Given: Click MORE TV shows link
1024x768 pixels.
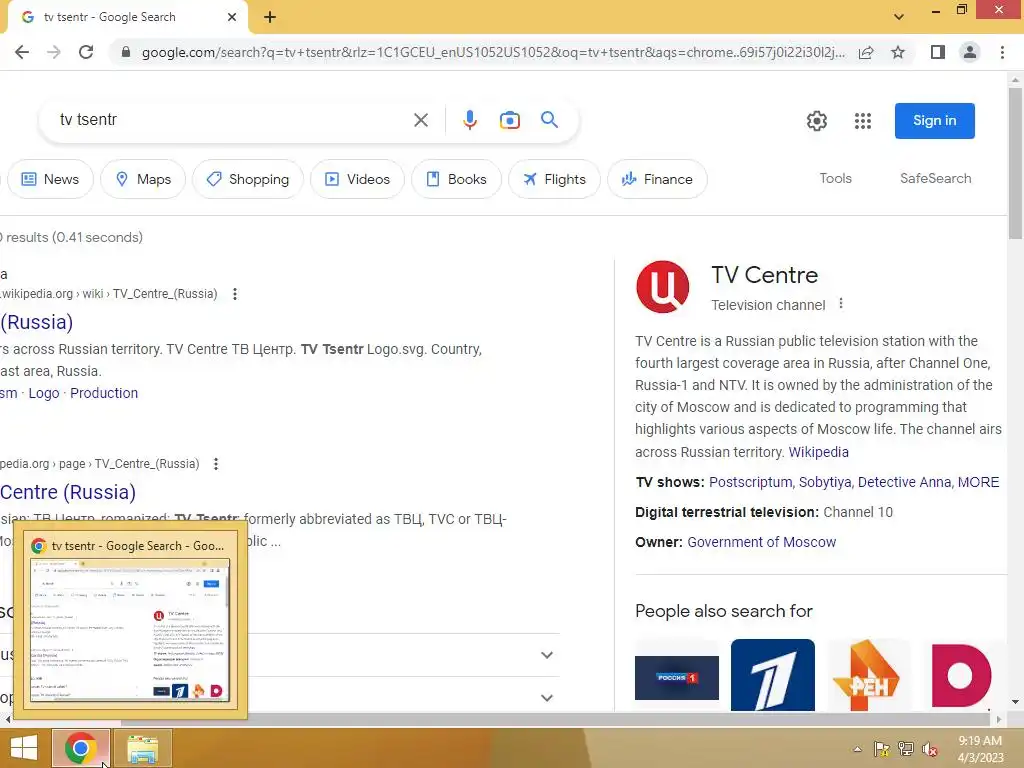Looking at the screenshot, I should (x=978, y=482).
